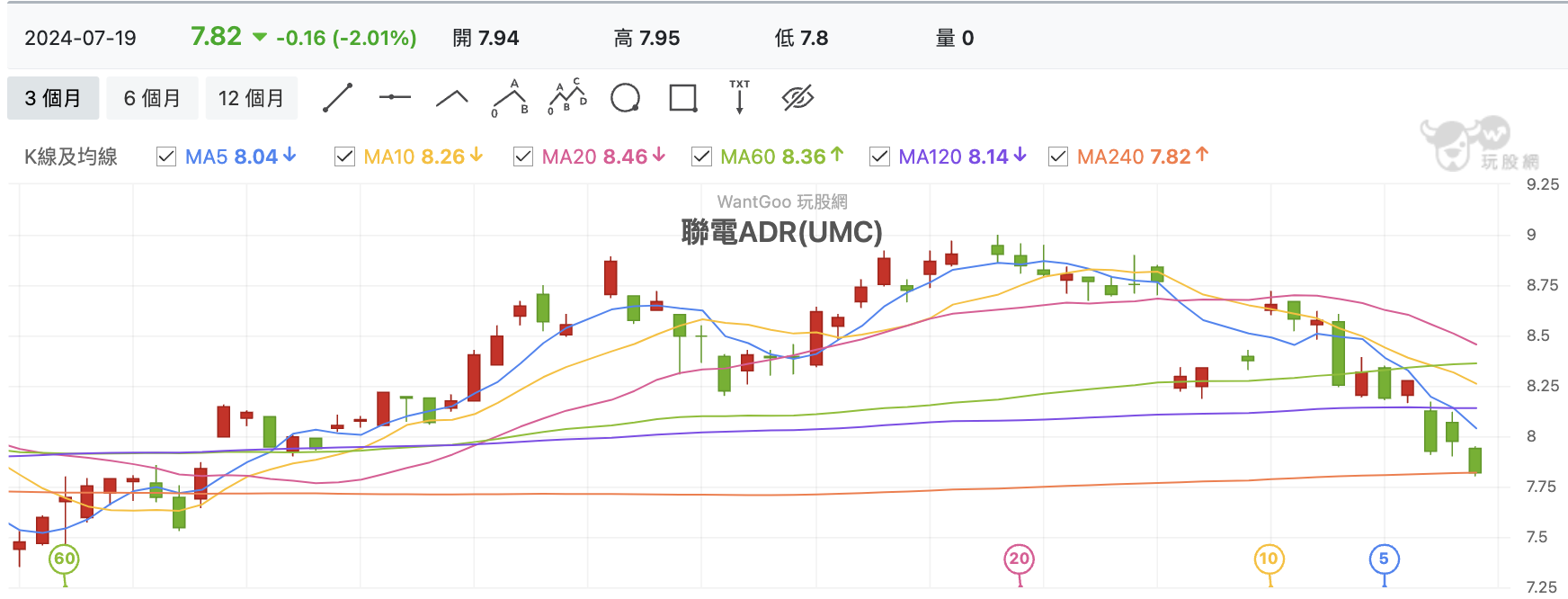Click the low price 低 7.8
1568x599 pixels.
point(801,38)
